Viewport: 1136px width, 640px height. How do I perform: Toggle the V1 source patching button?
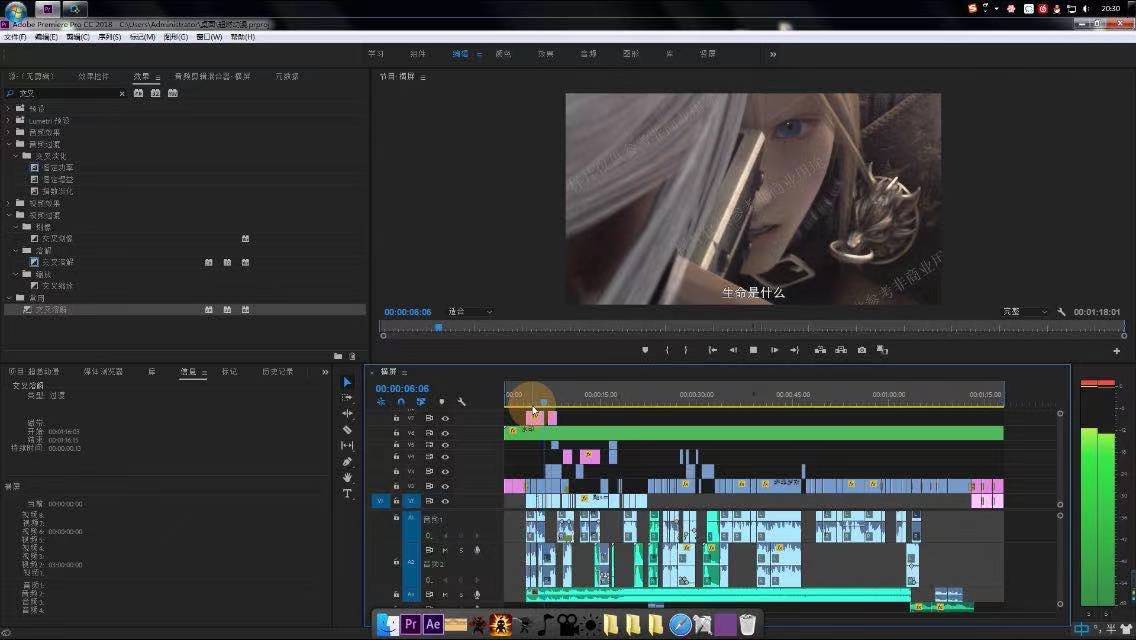click(x=380, y=501)
